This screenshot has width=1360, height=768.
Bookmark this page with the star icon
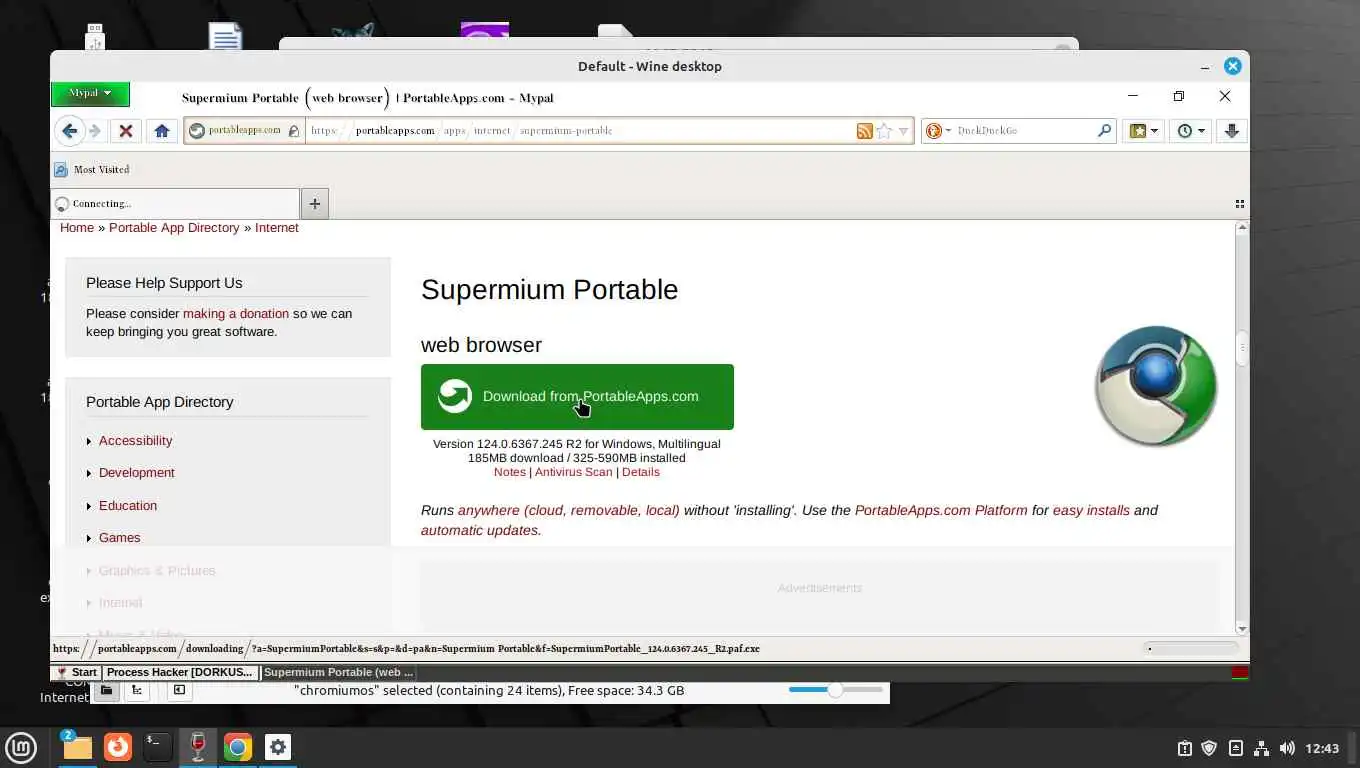point(884,131)
